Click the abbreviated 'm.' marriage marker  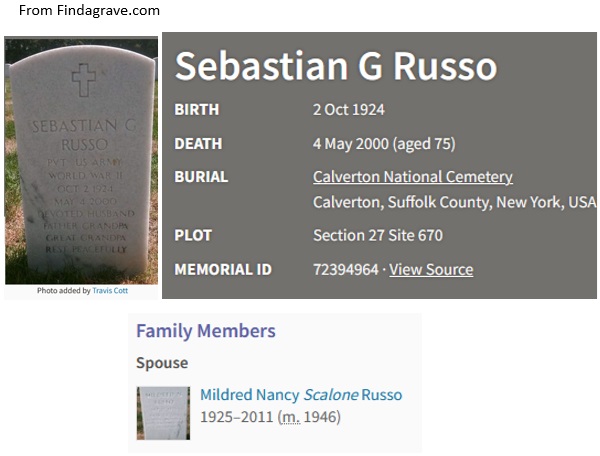[x=289, y=417]
